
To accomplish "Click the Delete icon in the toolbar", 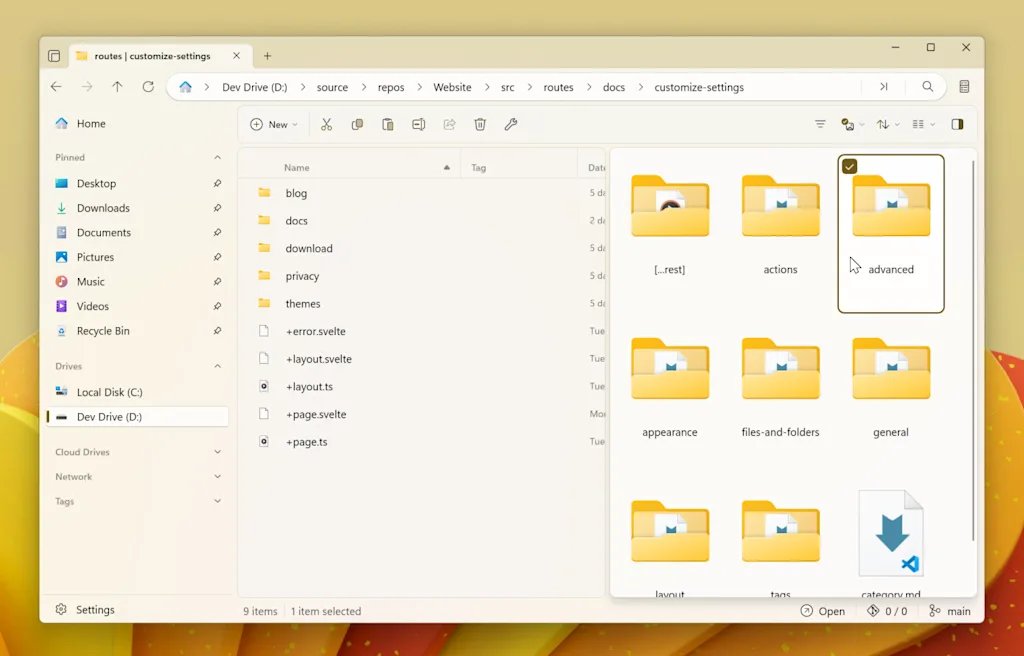I will click(480, 124).
